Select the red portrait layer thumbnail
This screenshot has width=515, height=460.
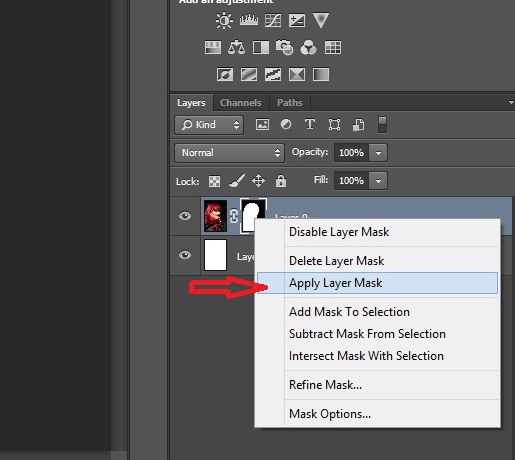pyautogui.click(x=215, y=216)
